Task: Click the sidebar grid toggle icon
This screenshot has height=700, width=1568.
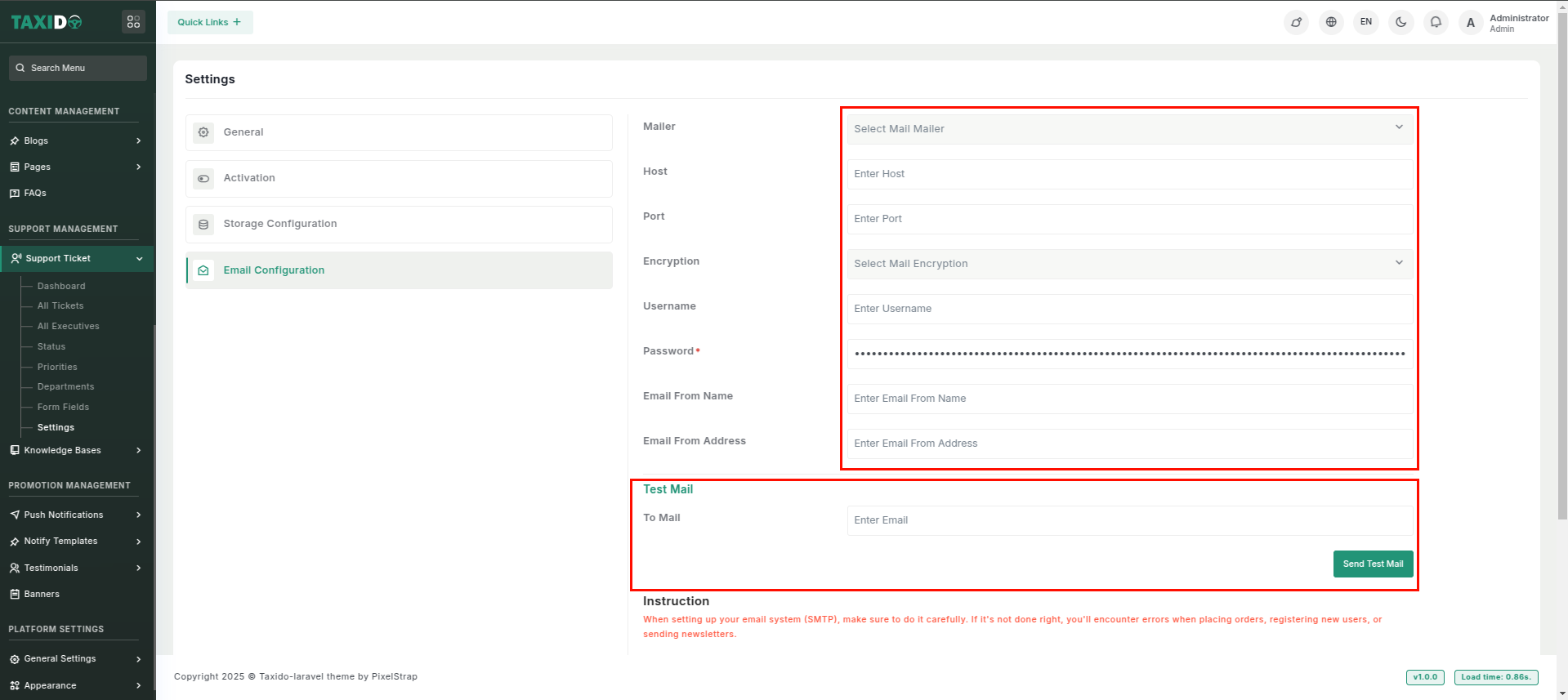Action: (x=133, y=22)
